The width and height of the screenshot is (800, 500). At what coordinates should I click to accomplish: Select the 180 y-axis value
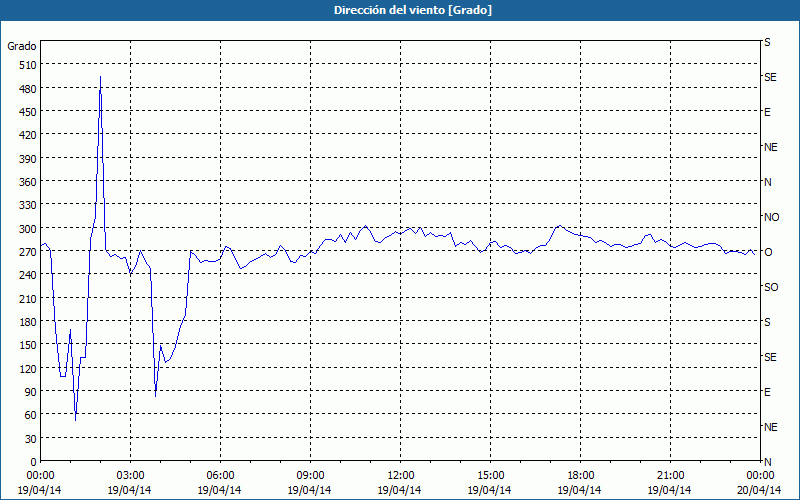pyautogui.click(x=28, y=322)
